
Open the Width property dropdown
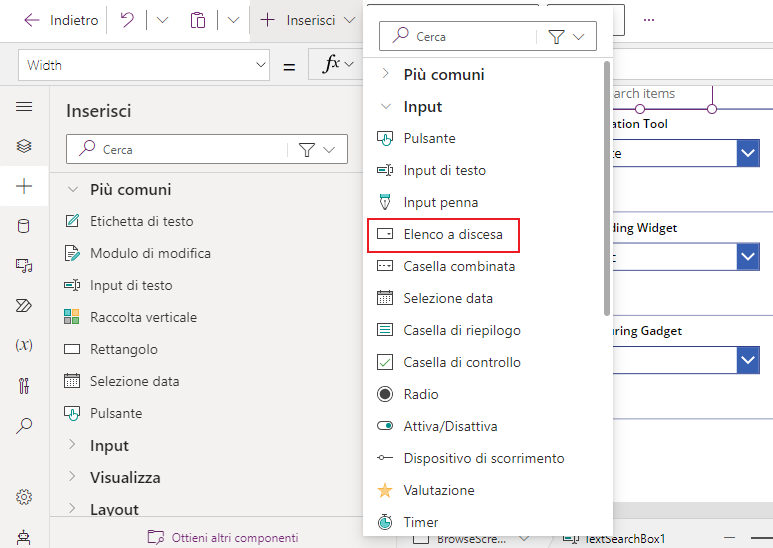(144, 65)
